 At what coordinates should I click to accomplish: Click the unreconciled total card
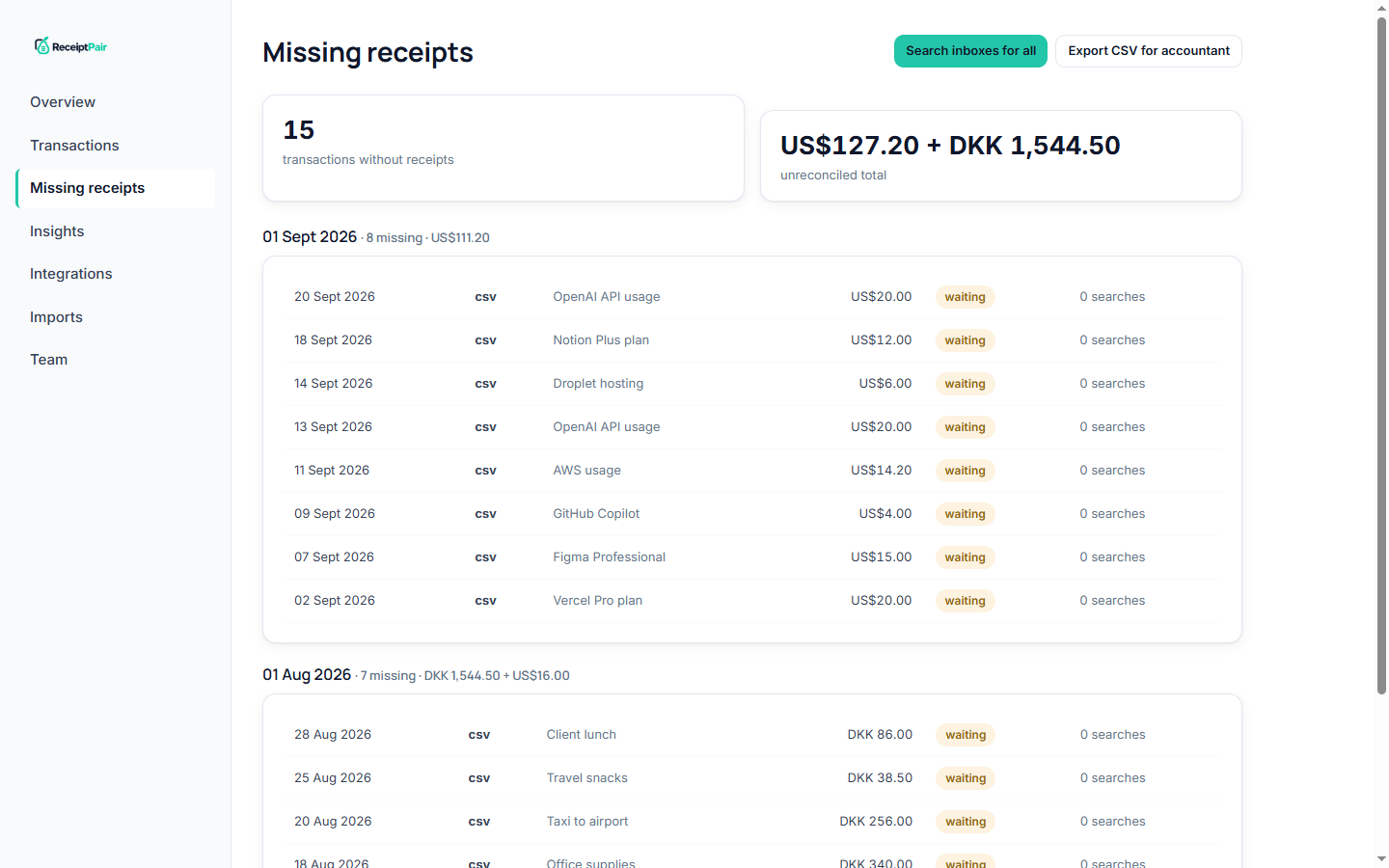coord(1001,155)
